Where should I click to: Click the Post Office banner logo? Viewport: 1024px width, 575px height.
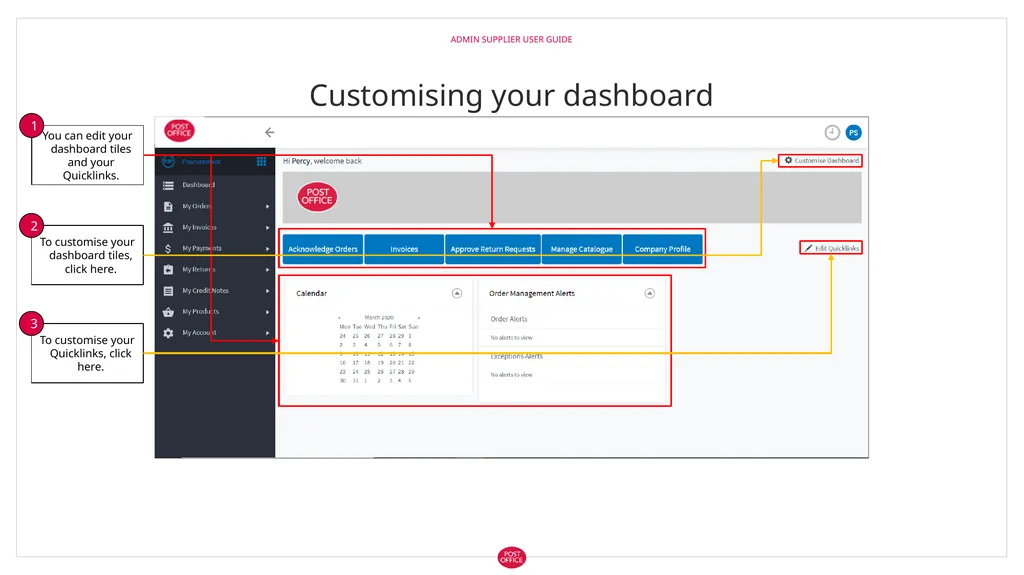317,197
